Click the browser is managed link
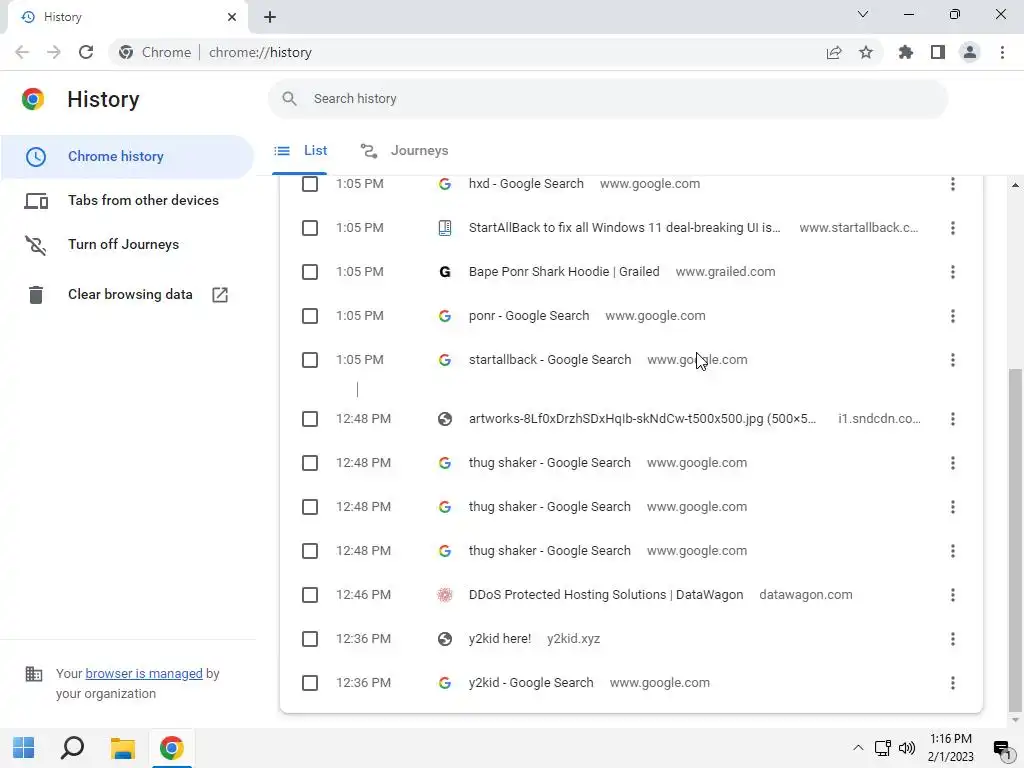 [144, 673]
